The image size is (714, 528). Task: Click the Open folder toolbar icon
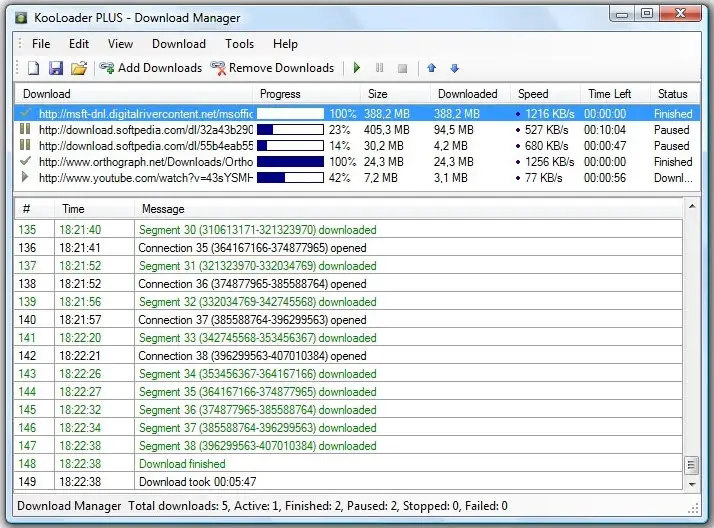coord(79,68)
